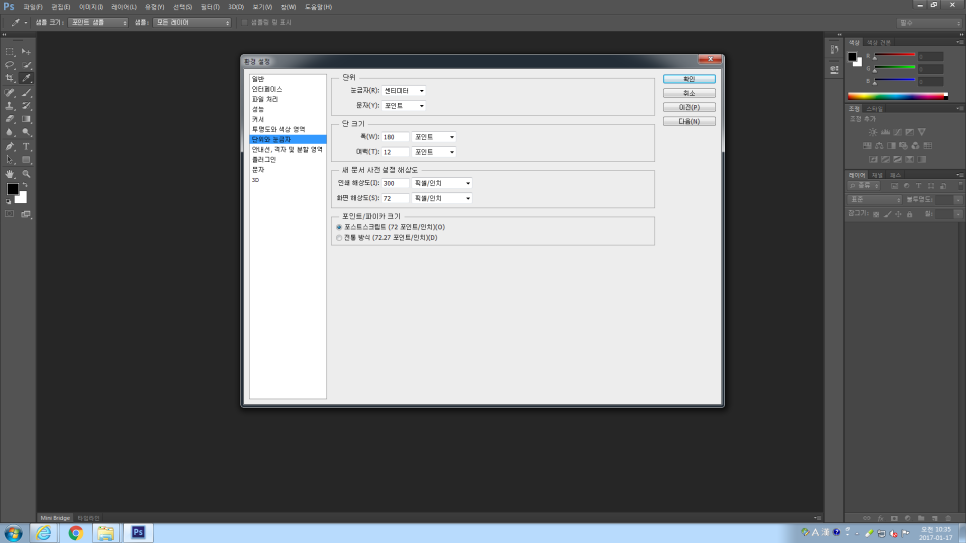Select the Pen tool
The image size is (966, 543).
coord(10,147)
